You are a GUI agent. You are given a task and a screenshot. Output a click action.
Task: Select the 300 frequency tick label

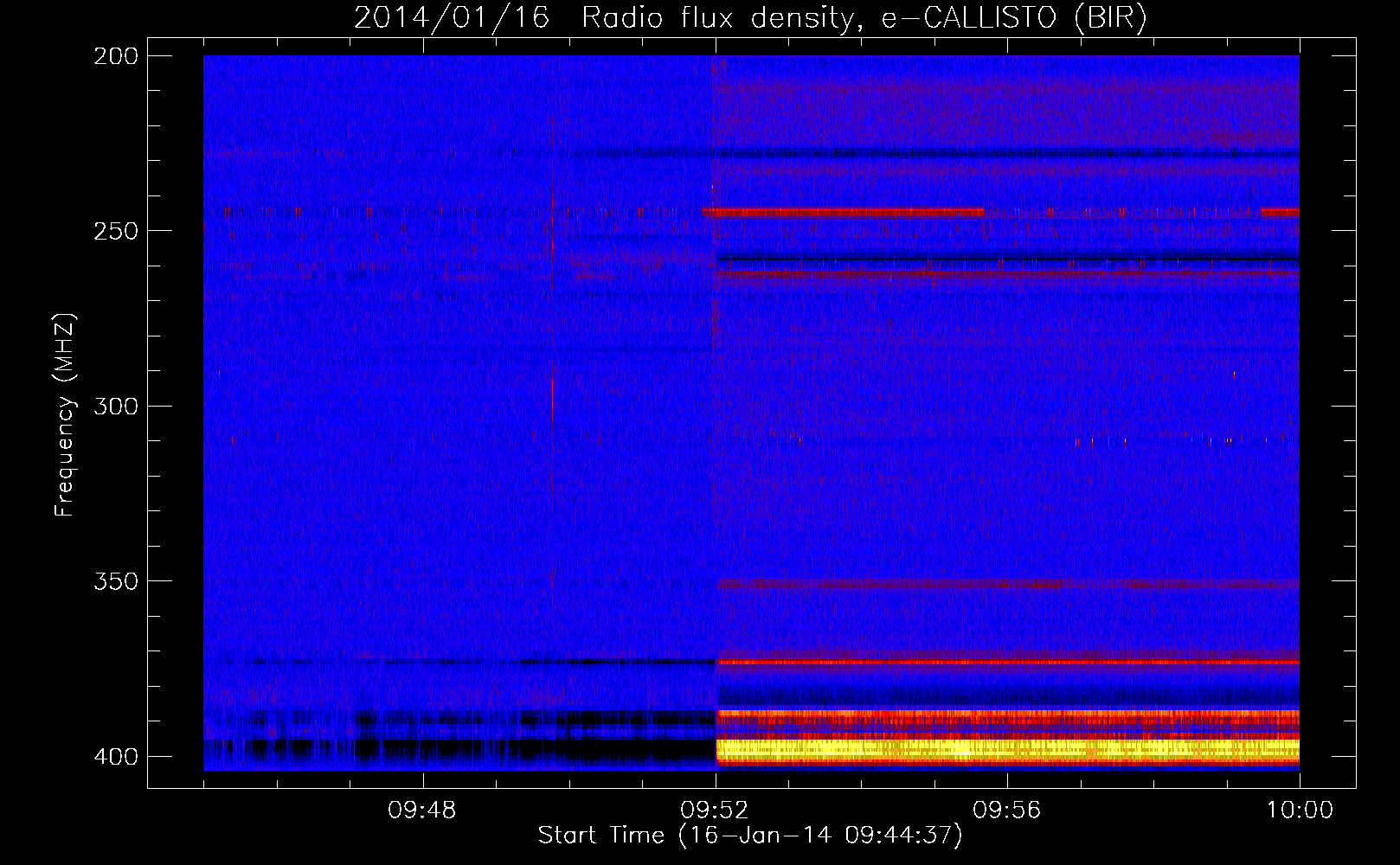click(116, 406)
